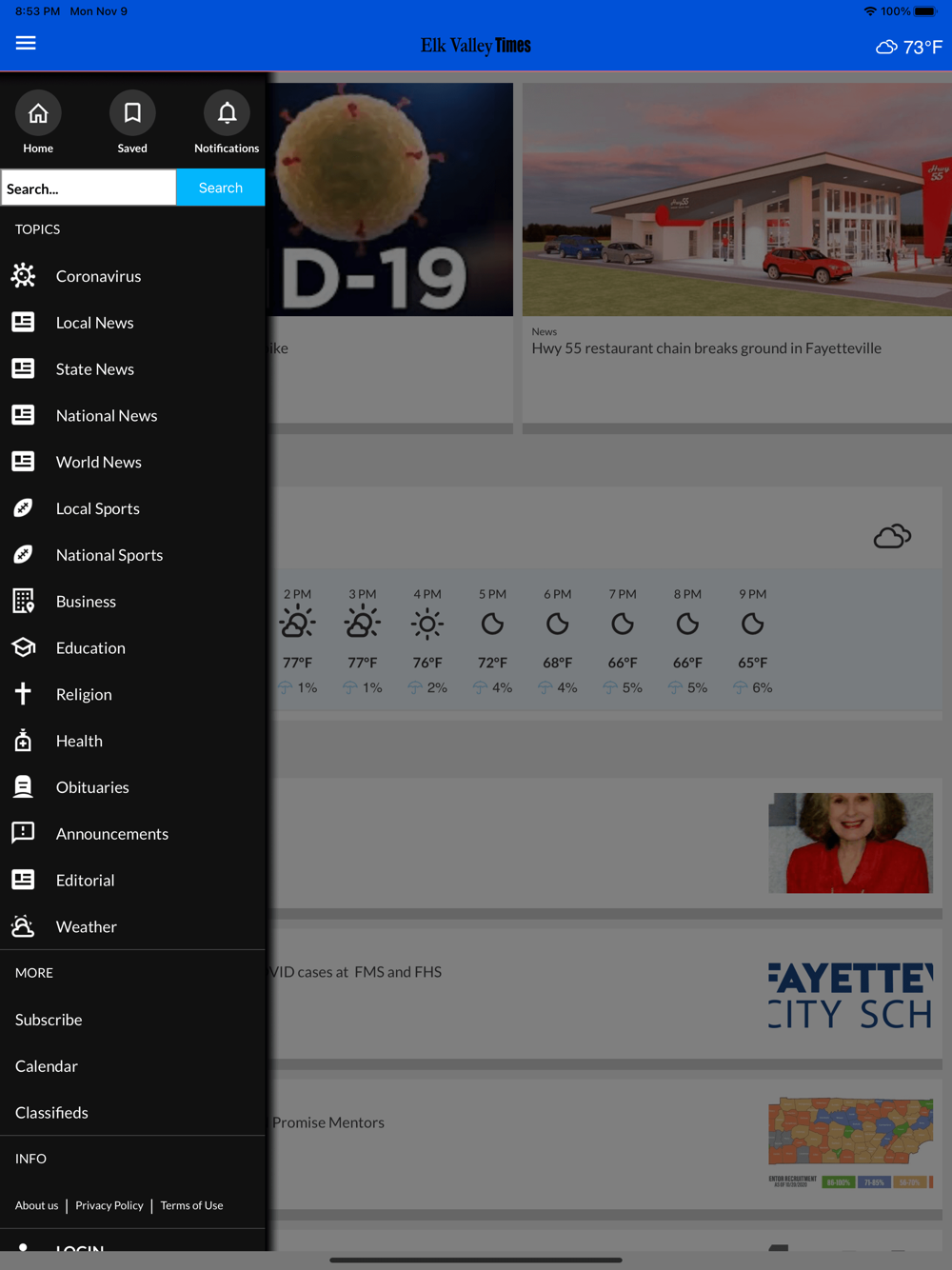Click the Announcements speech bubble icon

[x=23, y=833]
